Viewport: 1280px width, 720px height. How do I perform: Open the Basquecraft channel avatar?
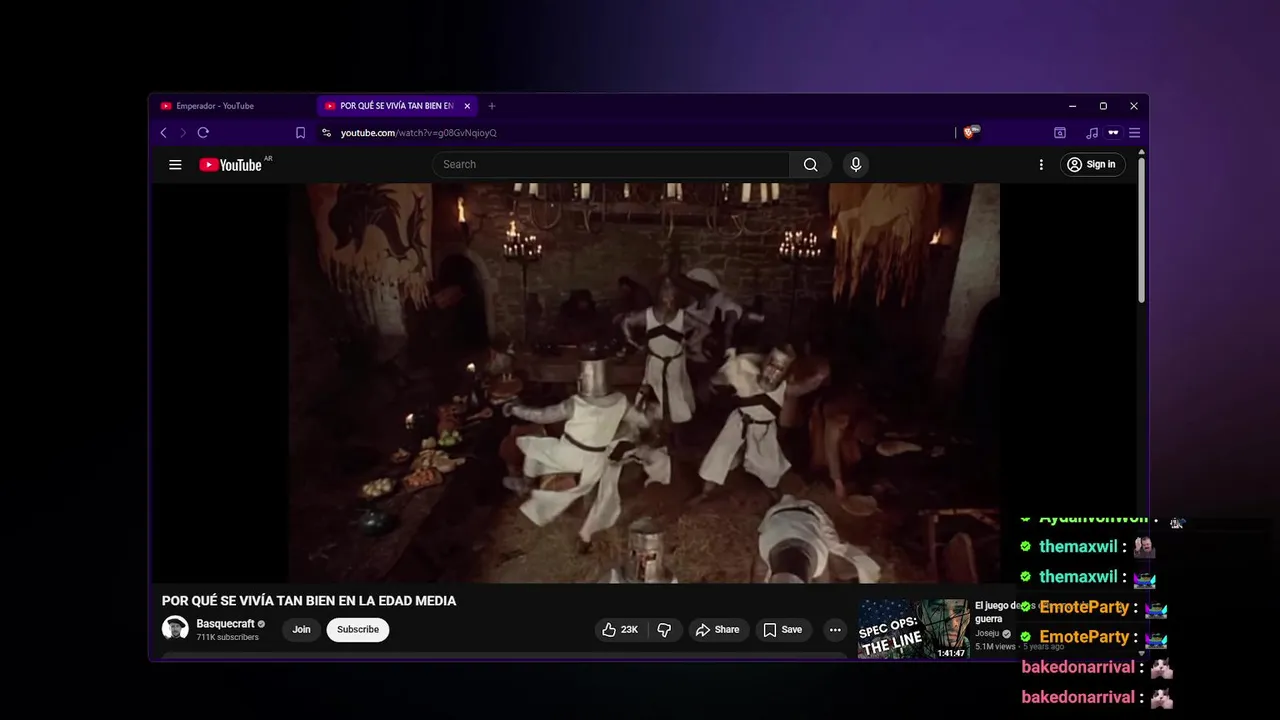click(175, 629)
